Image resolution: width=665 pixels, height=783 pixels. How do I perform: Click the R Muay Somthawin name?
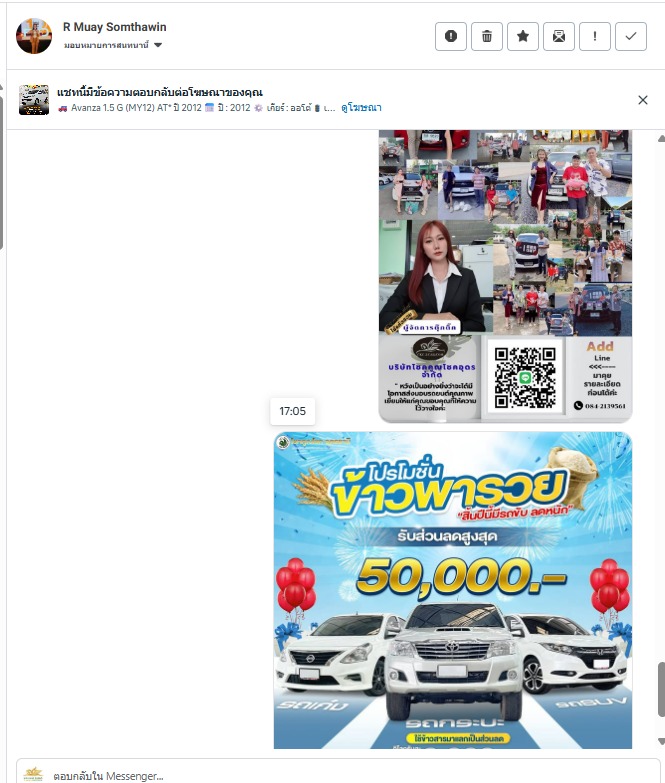point(114,27)
